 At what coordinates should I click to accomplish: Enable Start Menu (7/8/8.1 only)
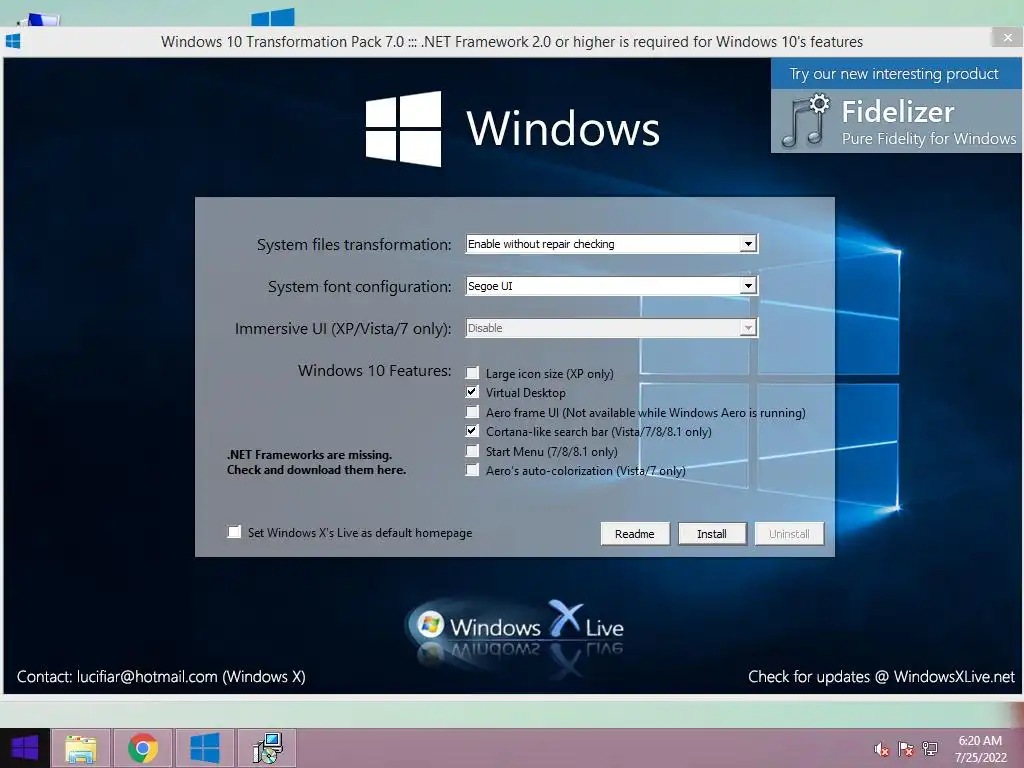[x=472, y=451]
